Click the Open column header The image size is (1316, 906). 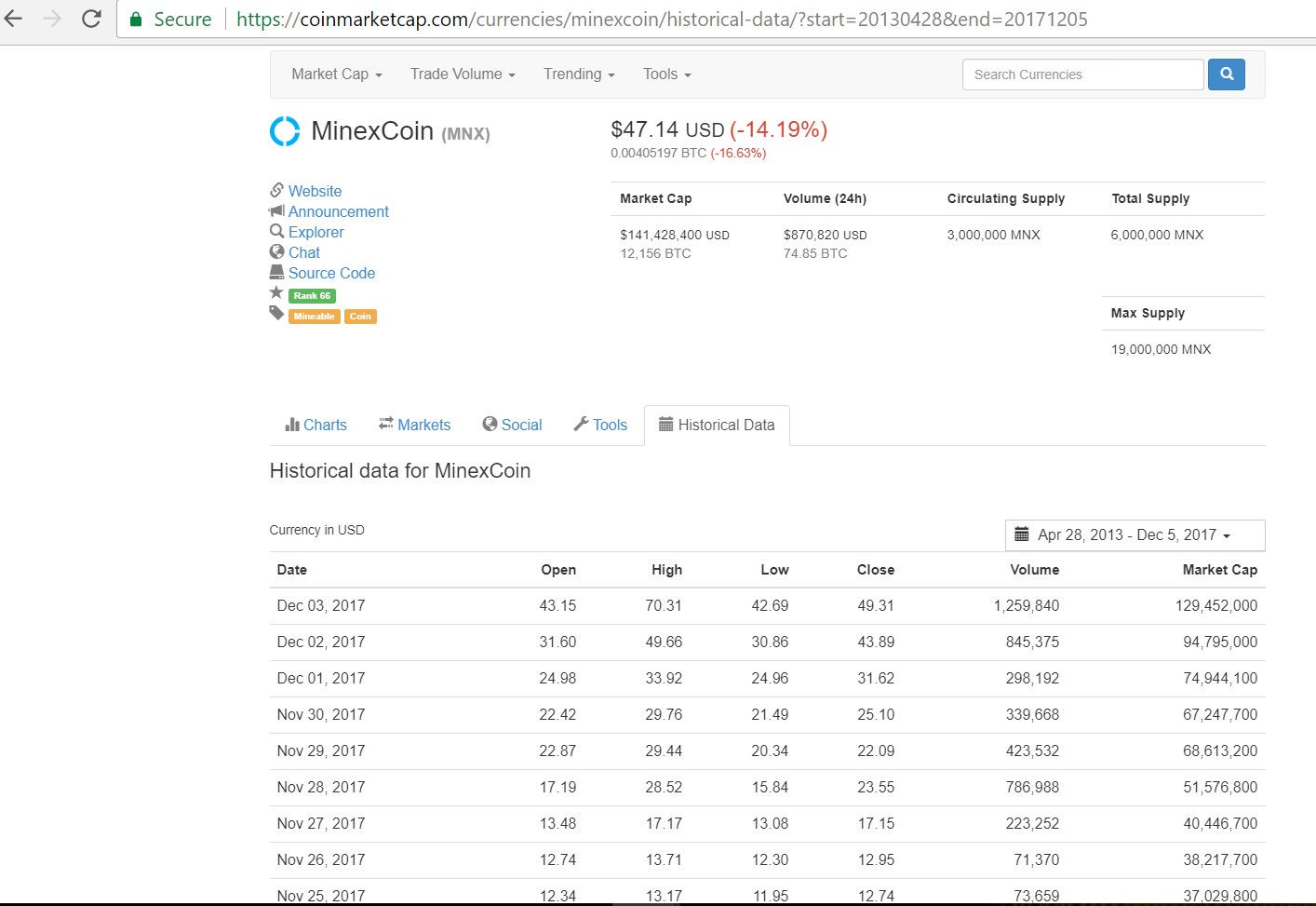pyautogui.click(x=558, y=570)
